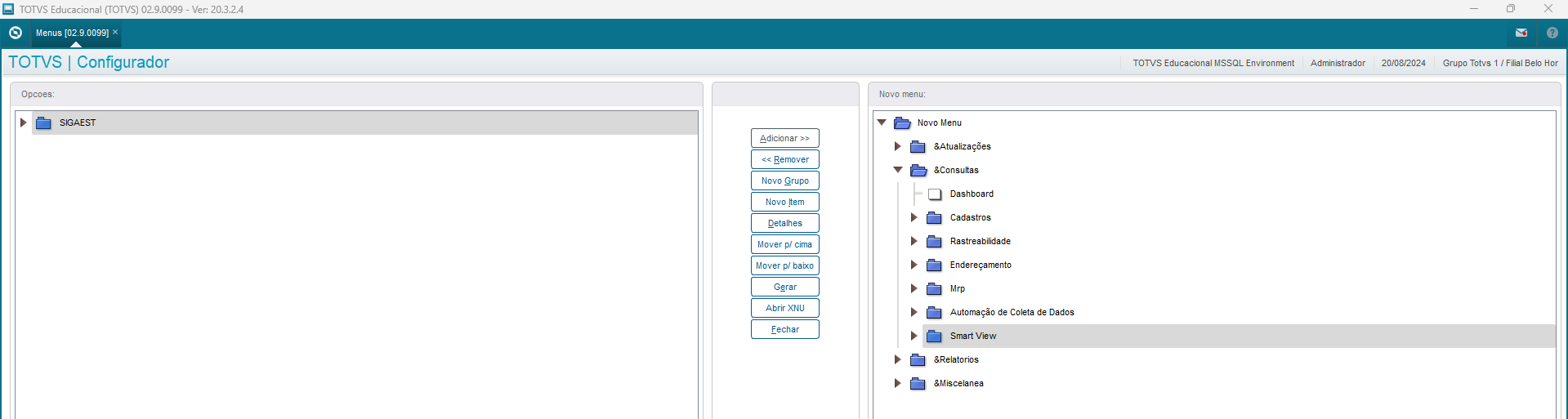Select Cadastros tree item
The width and height of the screenshot is (1568, 419).
pos(971,217)
